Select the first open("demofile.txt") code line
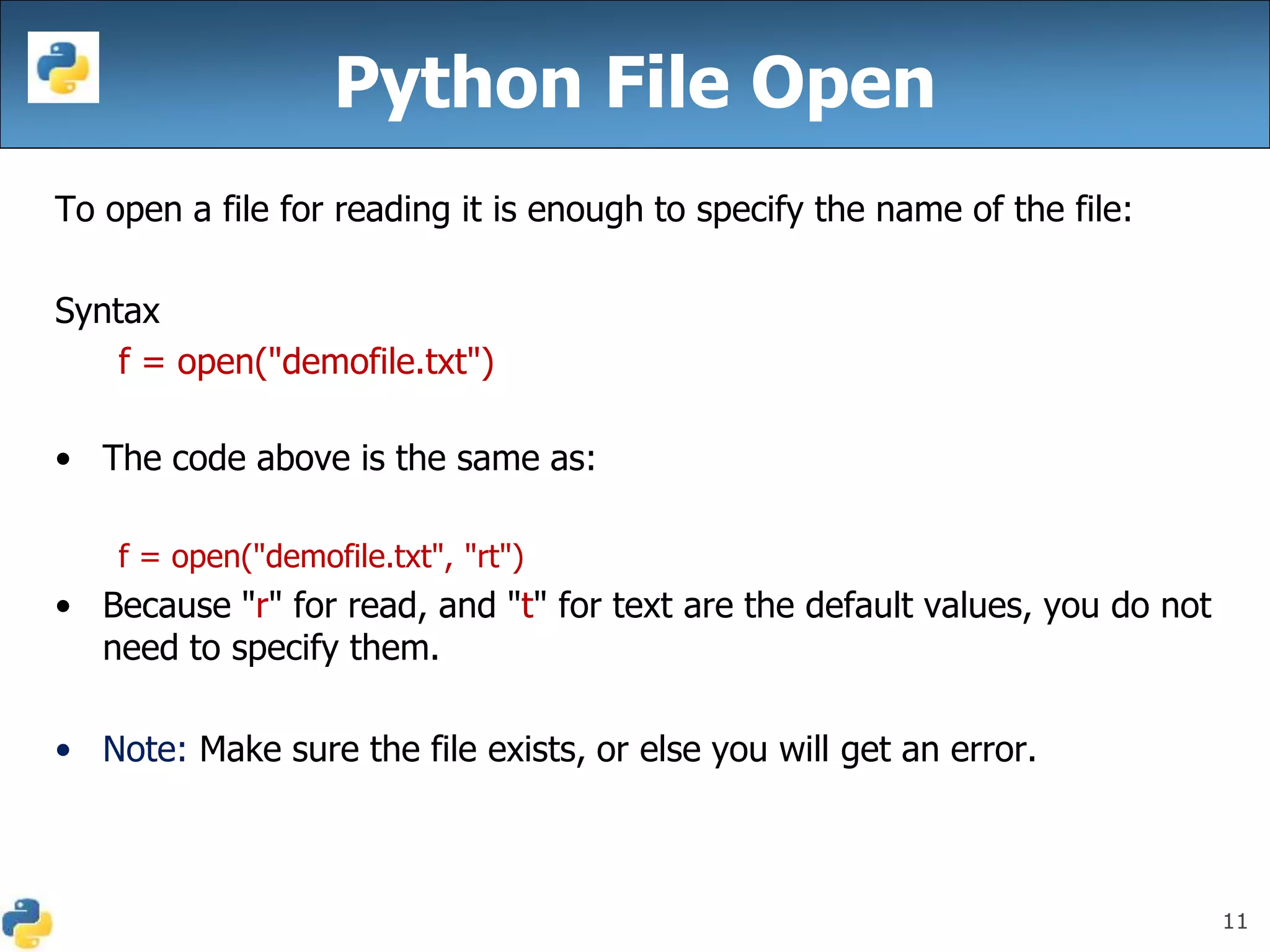The image size is (1270, 952). pos(306,361)
